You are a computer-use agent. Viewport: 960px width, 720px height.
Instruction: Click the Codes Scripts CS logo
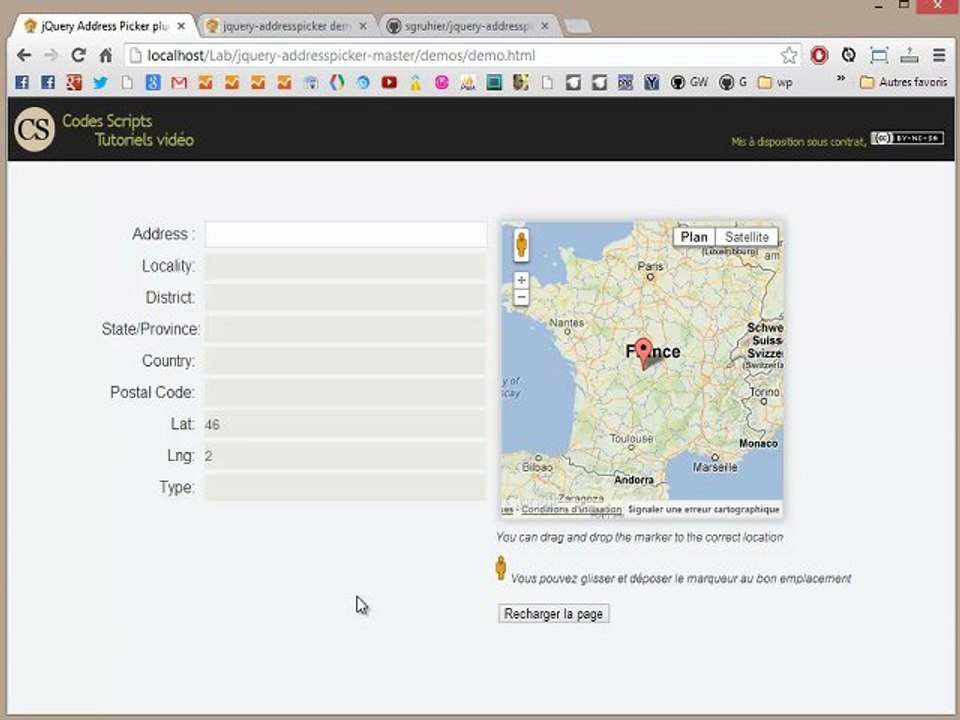(x=34, y=129)
